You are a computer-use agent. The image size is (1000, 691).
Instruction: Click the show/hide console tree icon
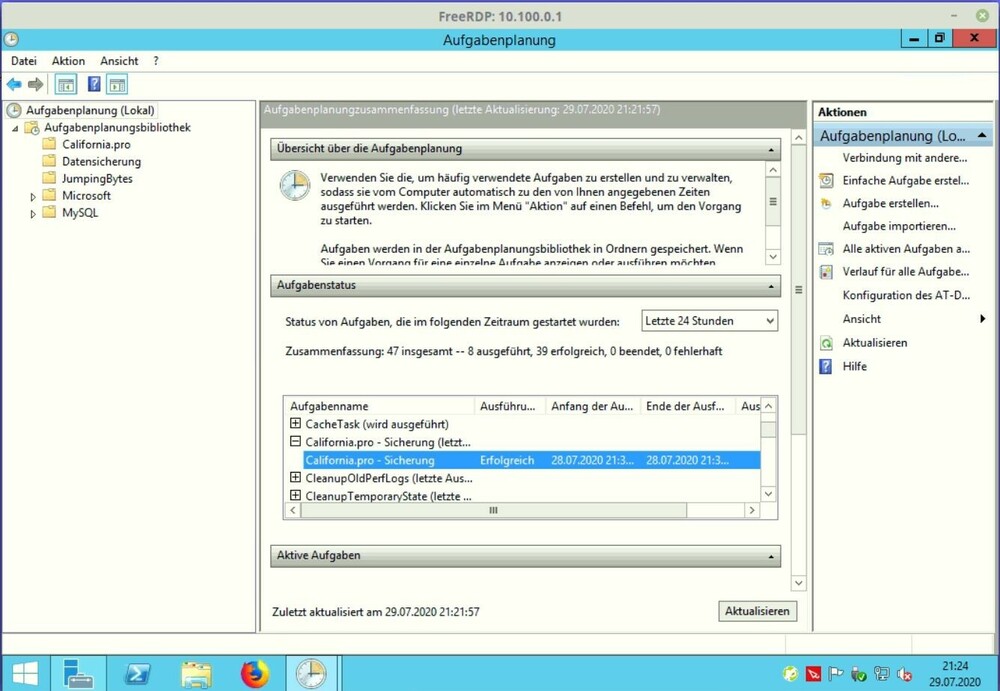(66, 85)
